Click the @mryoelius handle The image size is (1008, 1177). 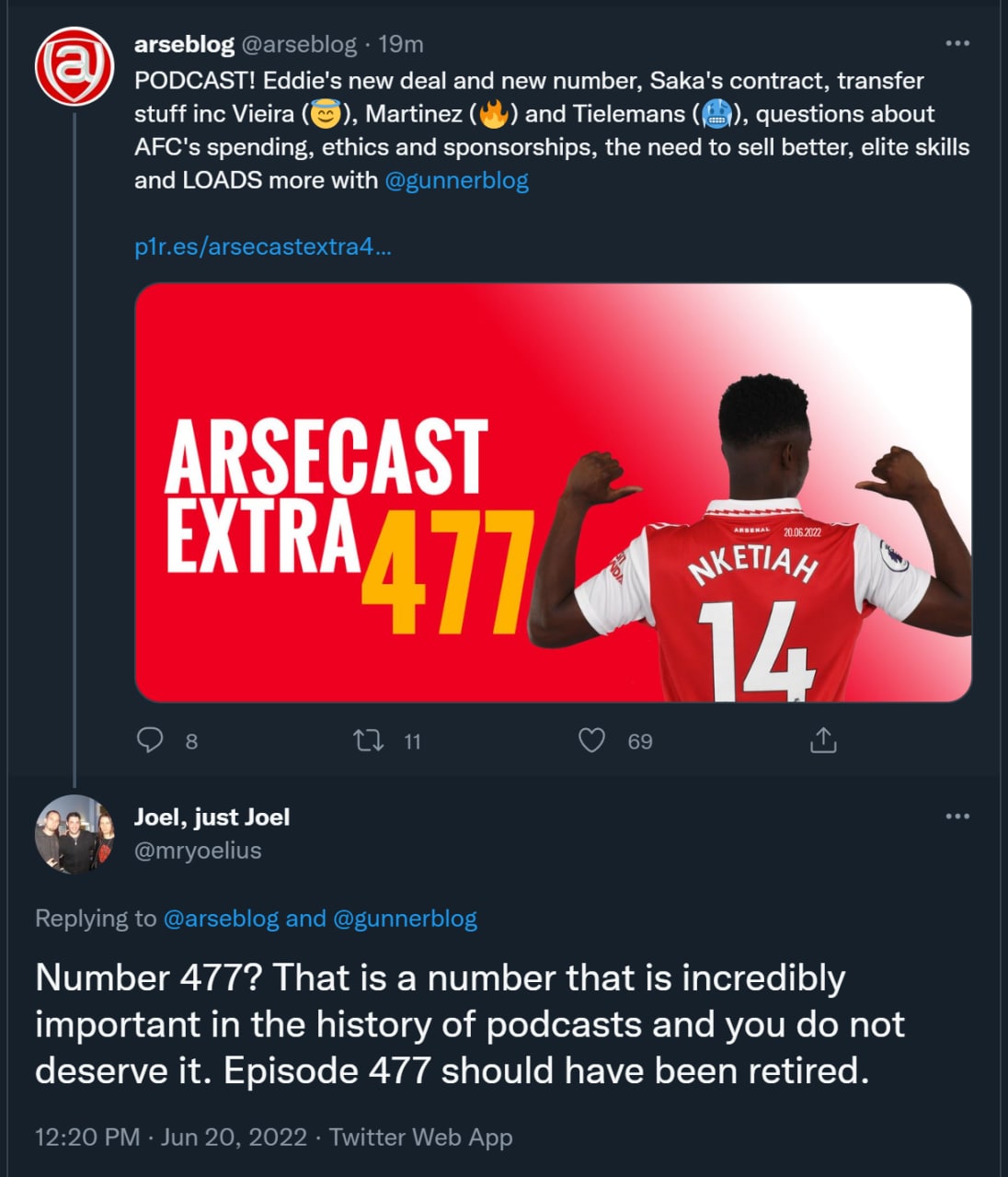tap(198, 851)
